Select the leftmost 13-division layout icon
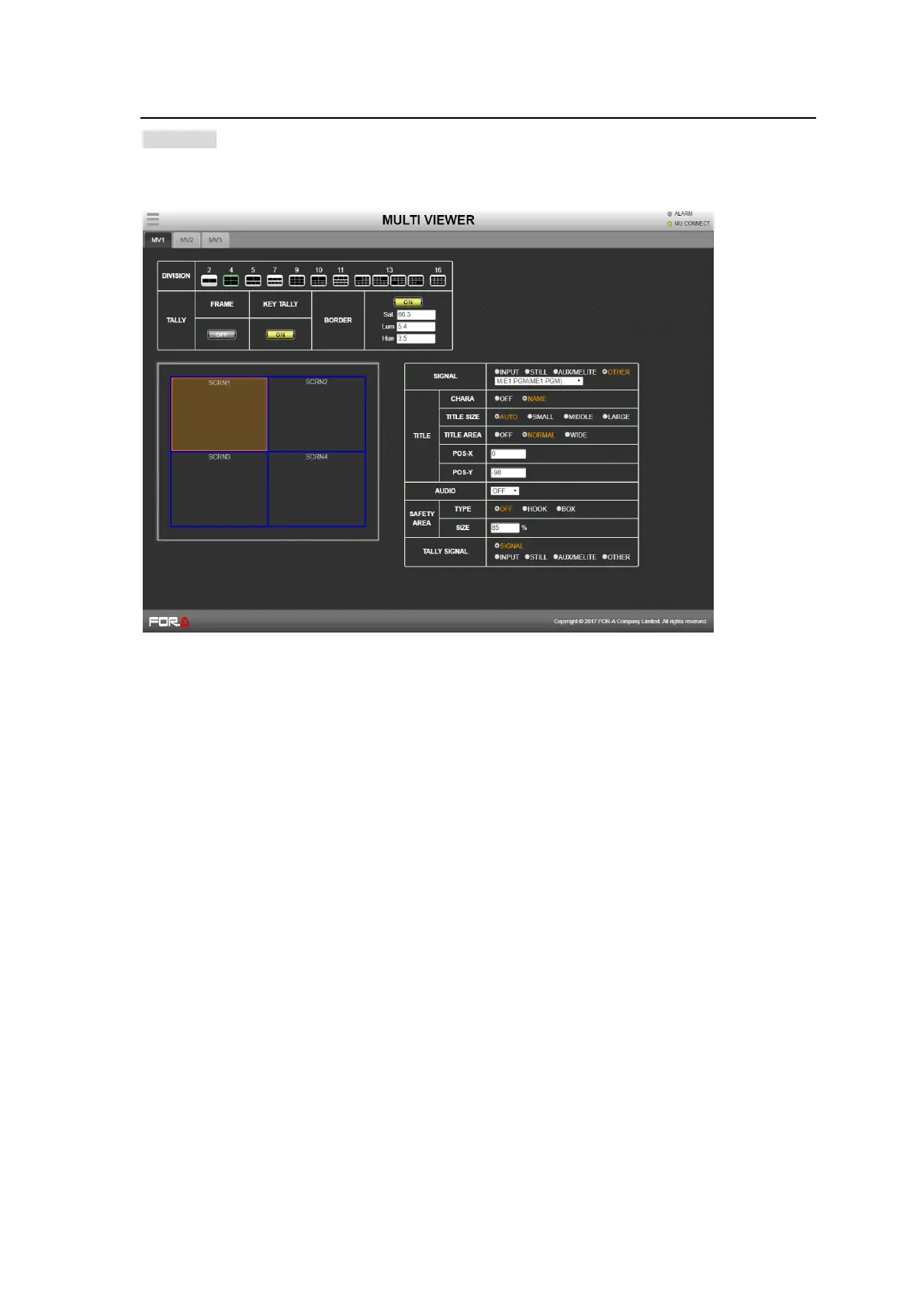This screenshot has height=1307, width=924. pos(362,281)
